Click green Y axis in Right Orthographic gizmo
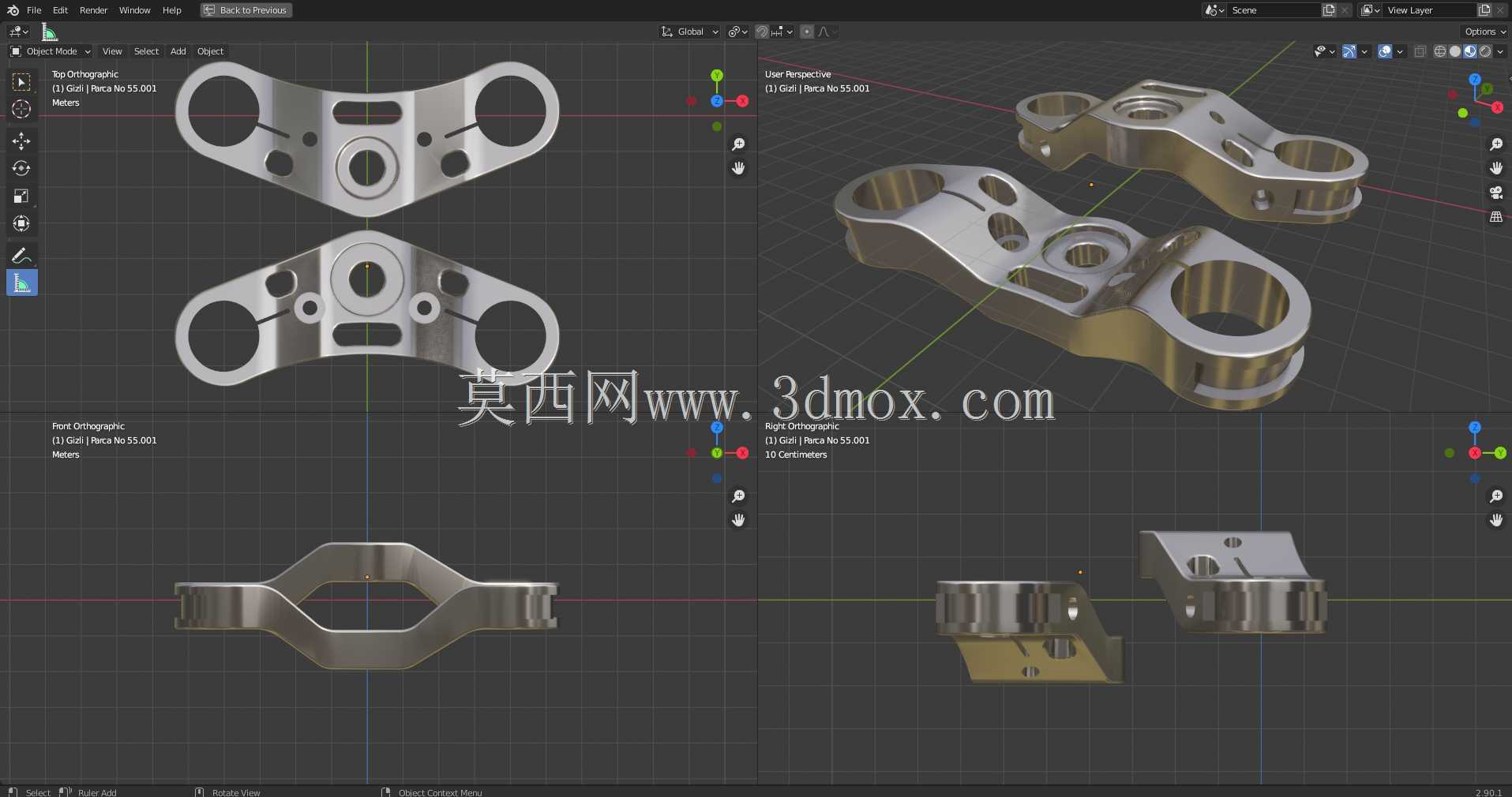1512x797 pixels. pyautogui.click(x=1500, y=453)
